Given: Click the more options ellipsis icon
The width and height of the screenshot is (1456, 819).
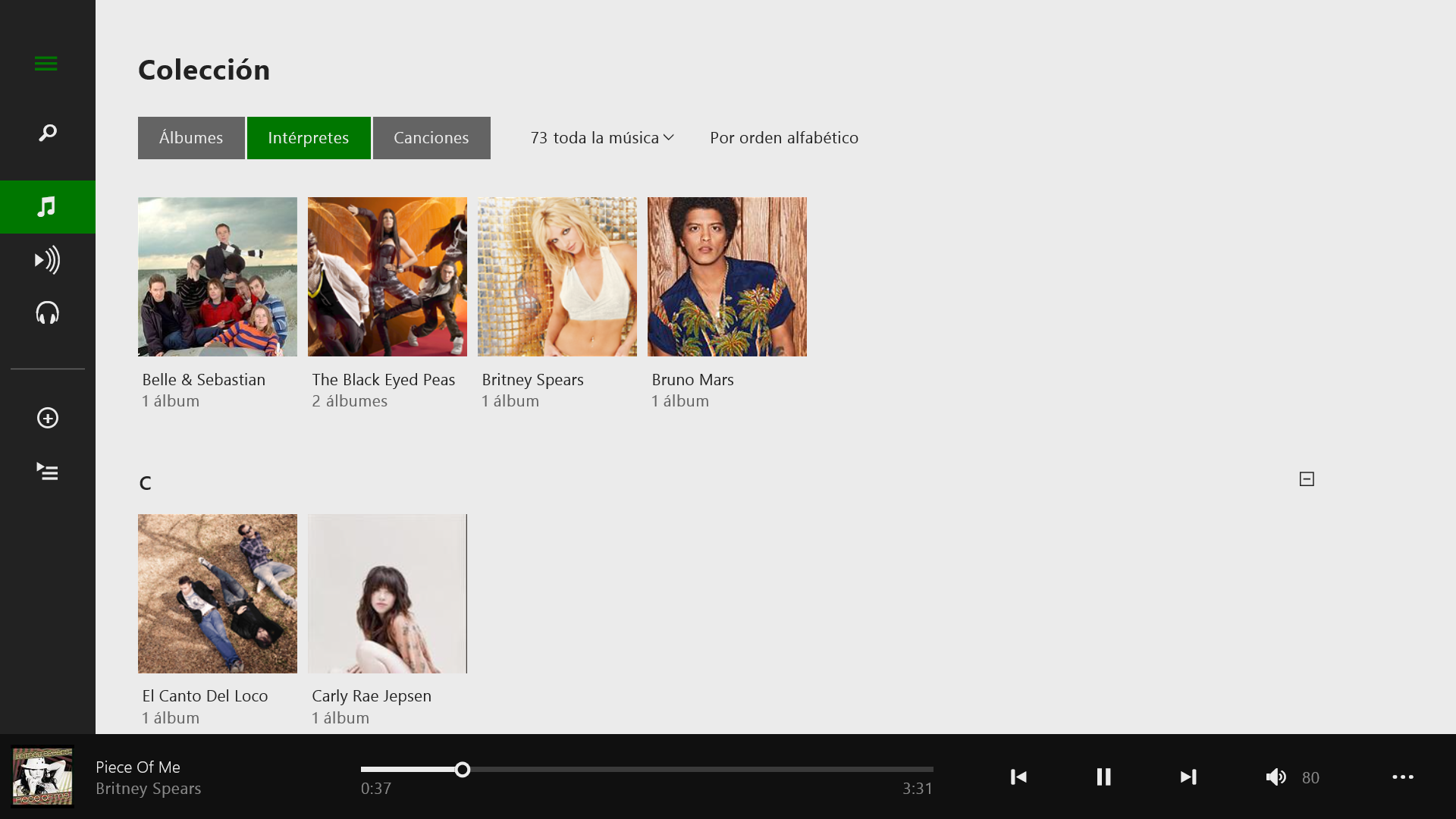Looking at the screenshot, I should [1402, 777].
